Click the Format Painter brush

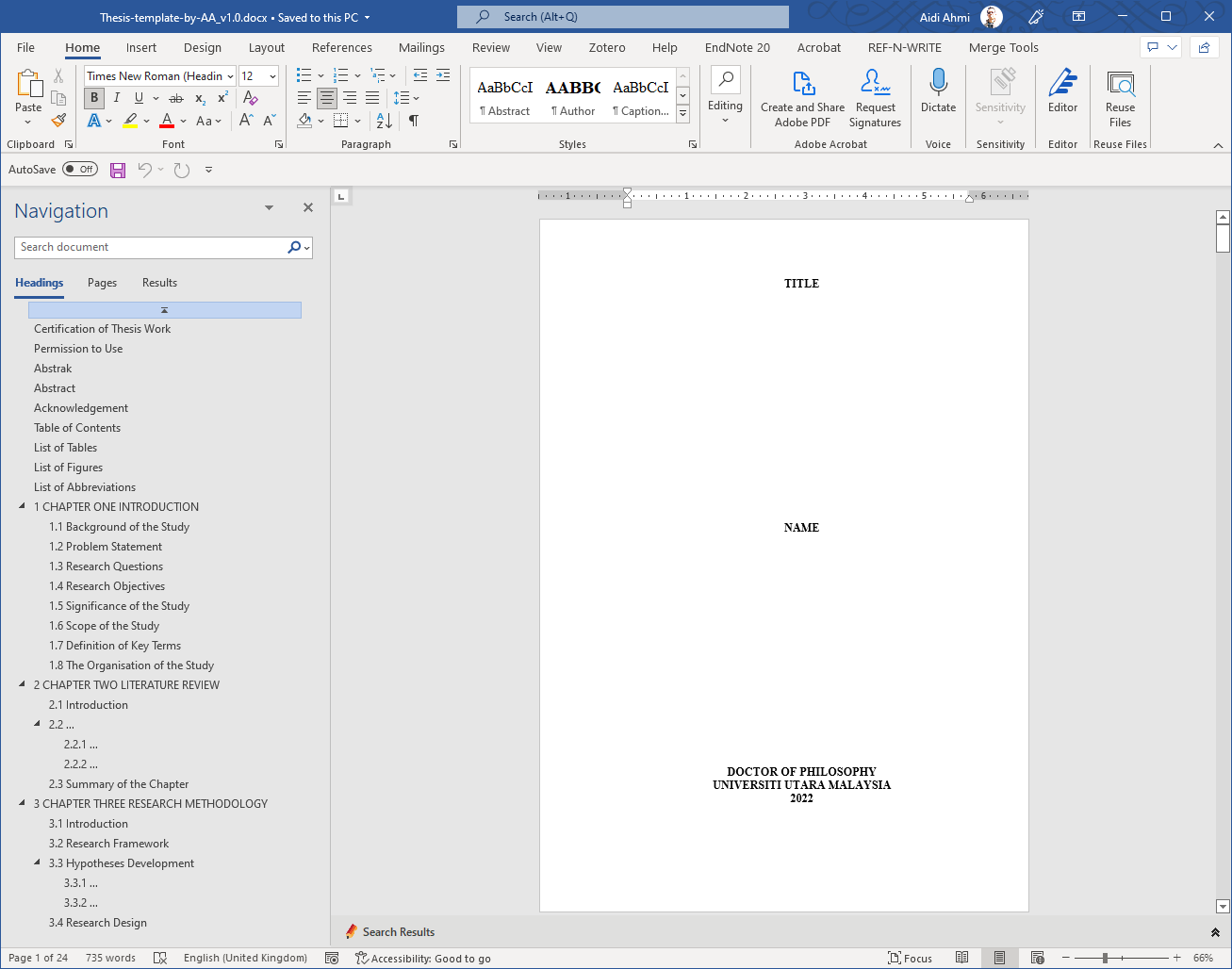pyautogui.click(x=58, y=121)
